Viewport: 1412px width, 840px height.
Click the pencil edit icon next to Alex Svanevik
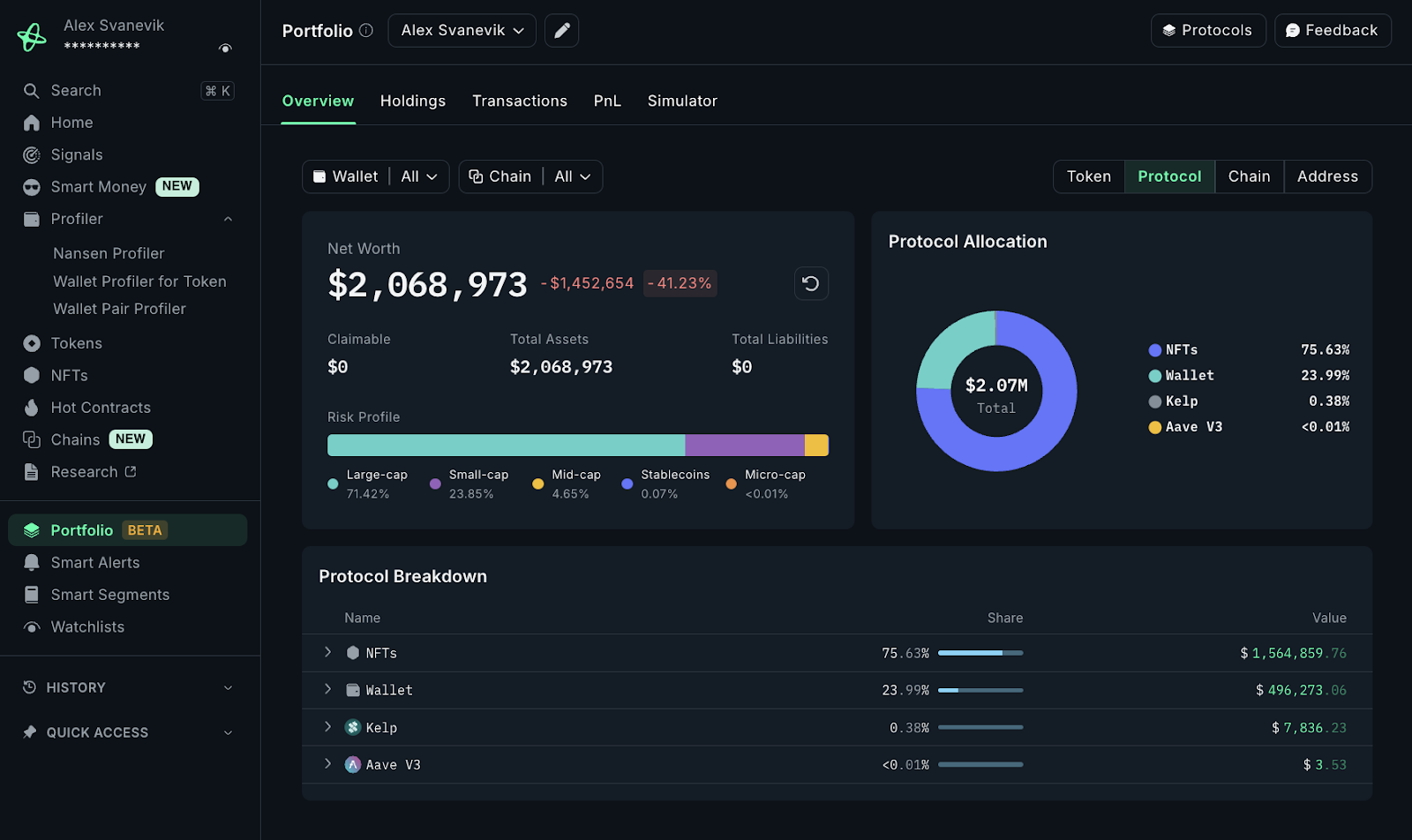click(x=561, y=30)
